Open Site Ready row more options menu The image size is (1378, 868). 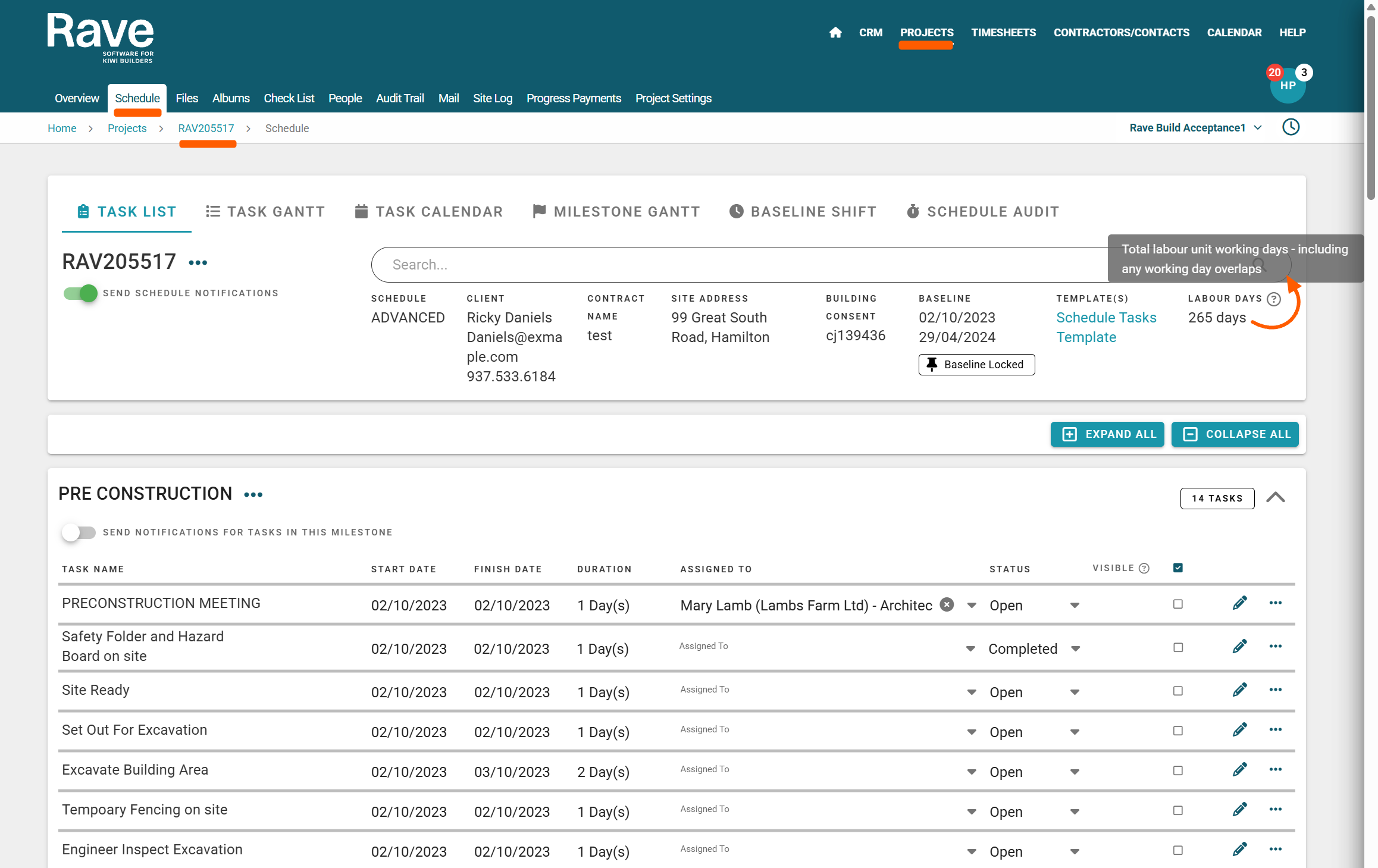(1275, 690)
